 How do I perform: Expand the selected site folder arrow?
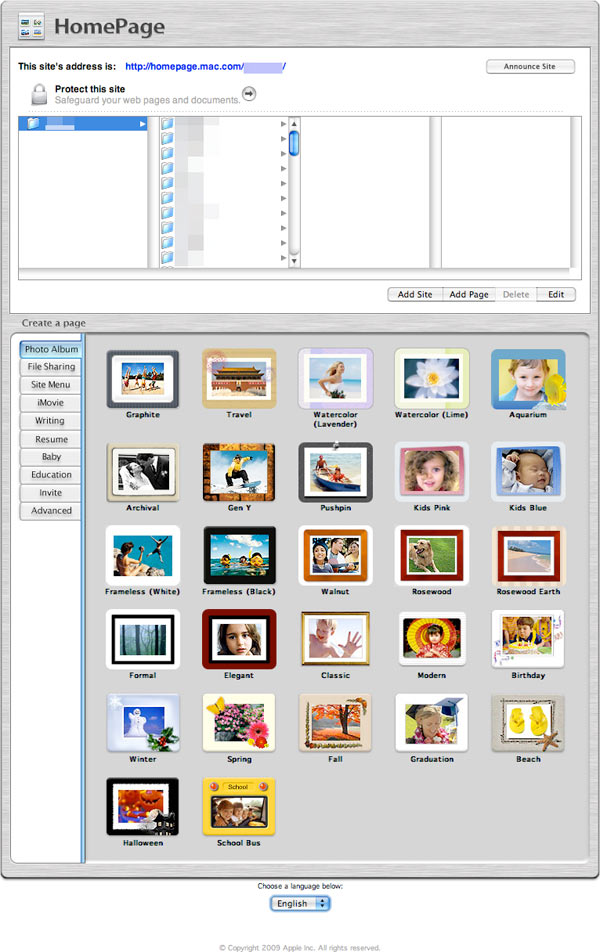point(142,124)
